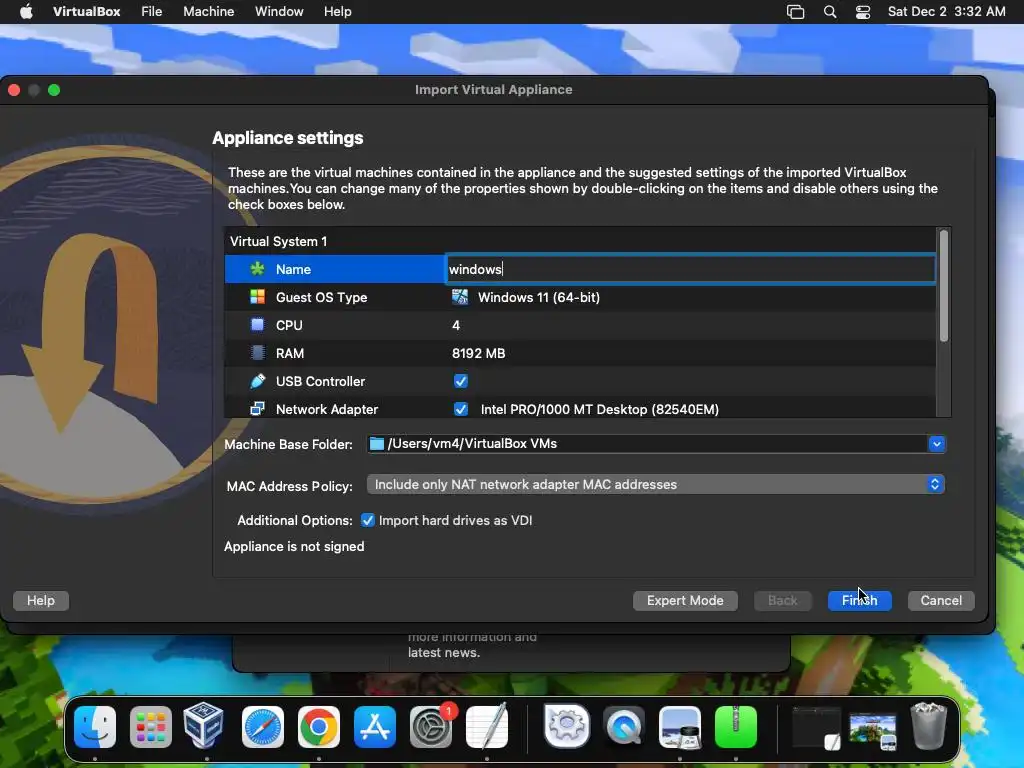This screenshot has height=768, width=1024.
Task: Select the Network Adapter row label
Action: (327, 409)
